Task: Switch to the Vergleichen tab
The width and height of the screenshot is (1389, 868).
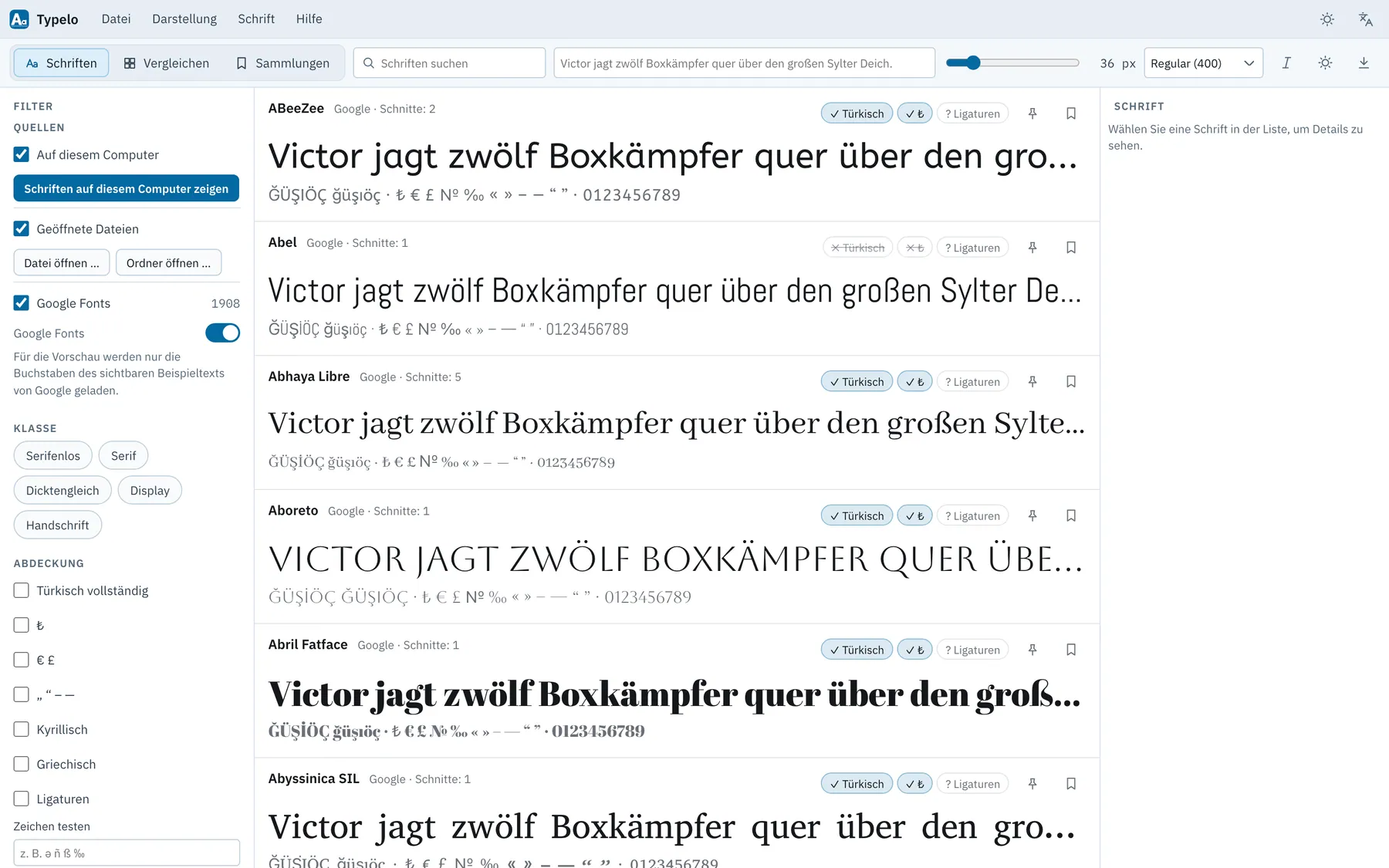Action: coord(167,63)
